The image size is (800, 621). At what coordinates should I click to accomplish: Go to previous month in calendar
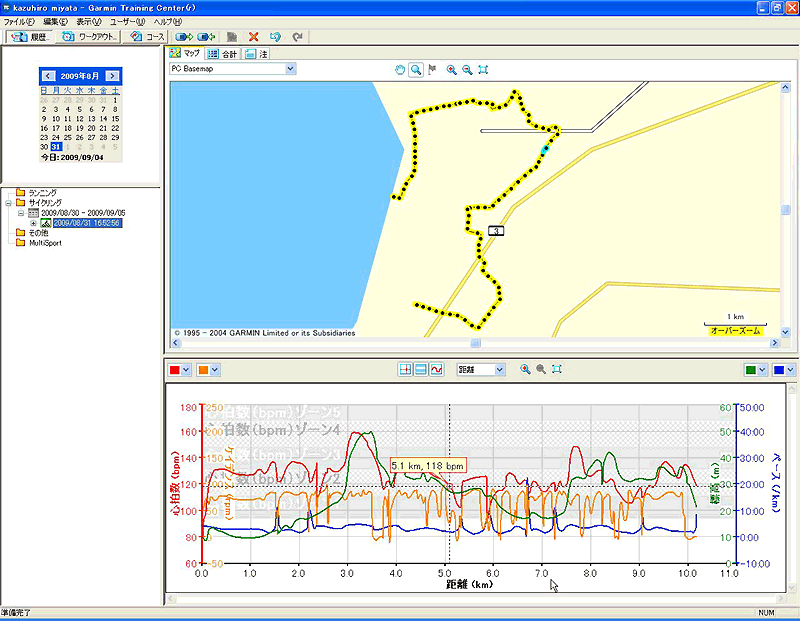point(48,76)
